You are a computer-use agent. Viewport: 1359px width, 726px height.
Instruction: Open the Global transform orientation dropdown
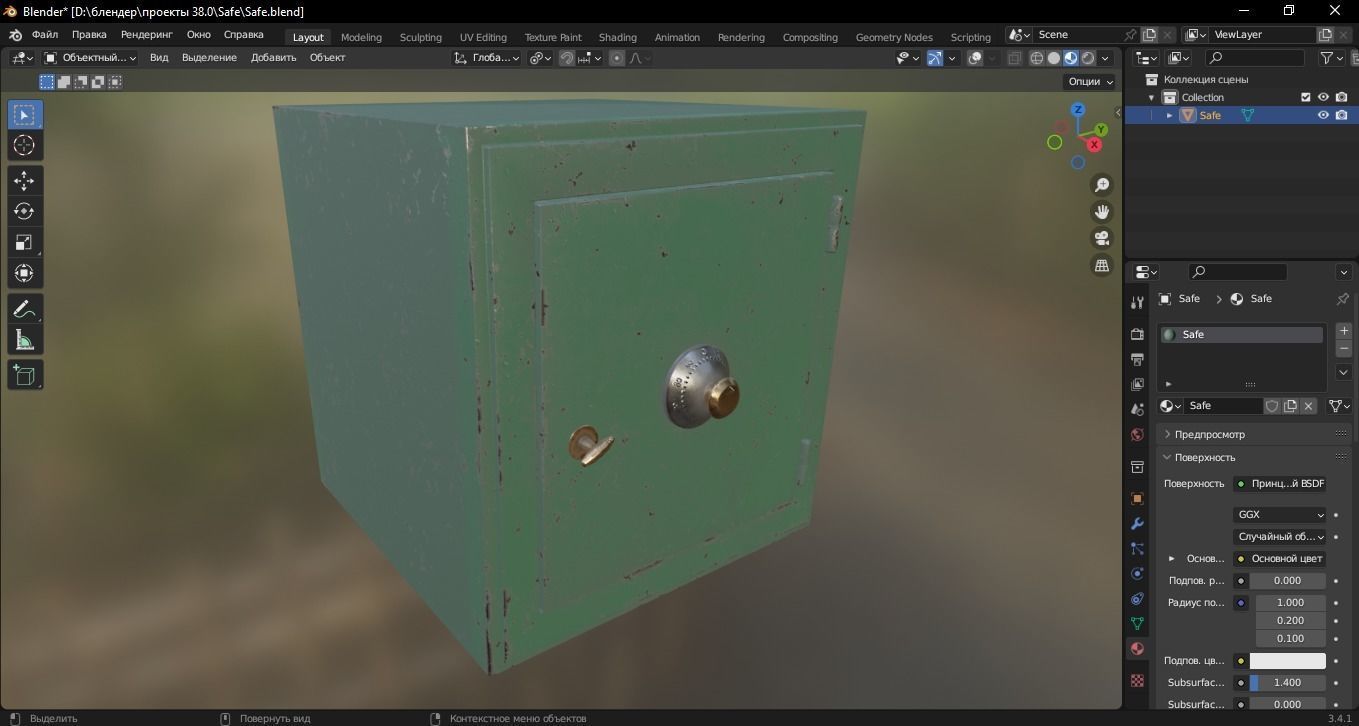tap(486, 58)
